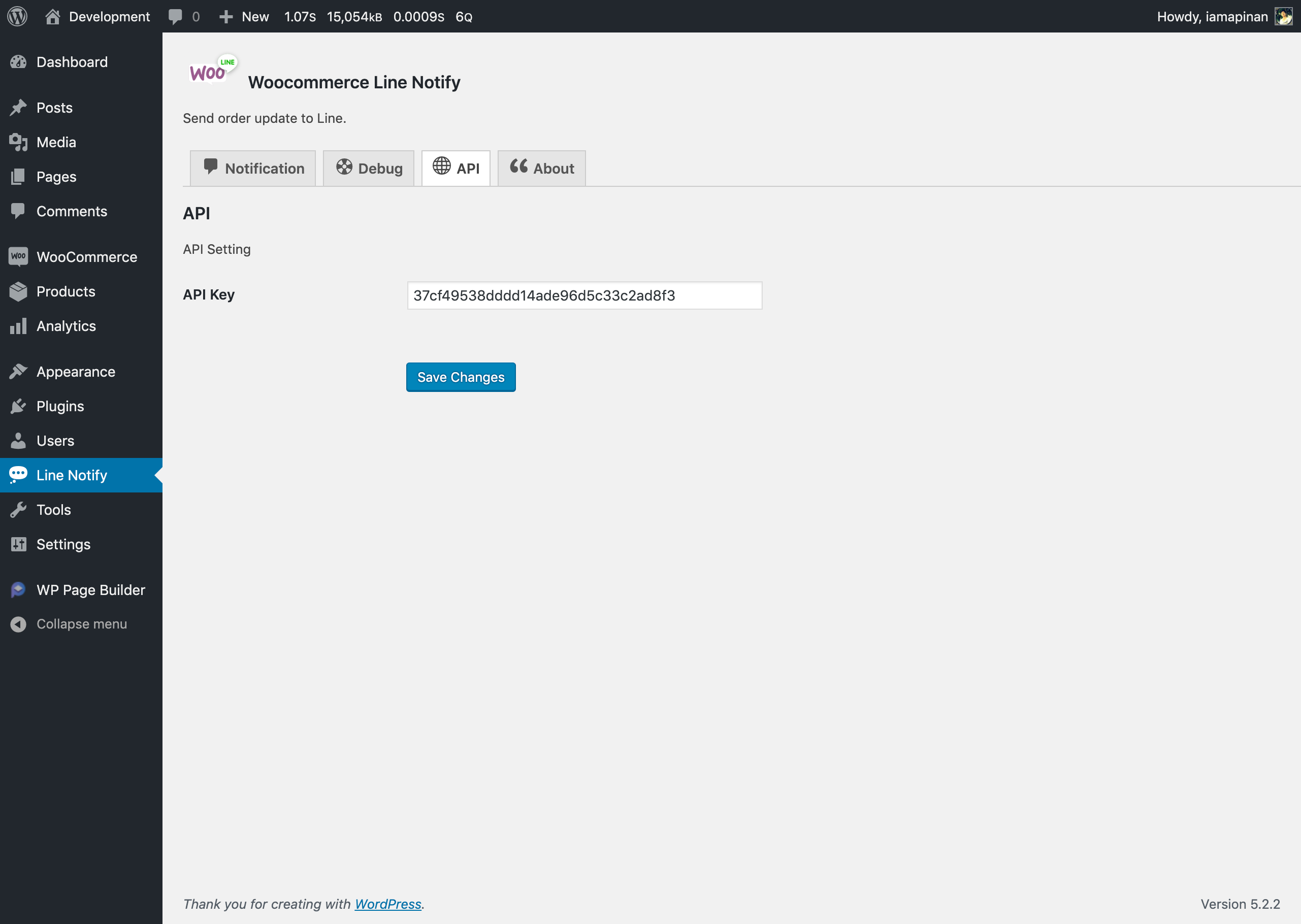Click the 15,054kB memory stat
The height and width of the screenshot is (924, 1301).
click(x=354, y=16)
